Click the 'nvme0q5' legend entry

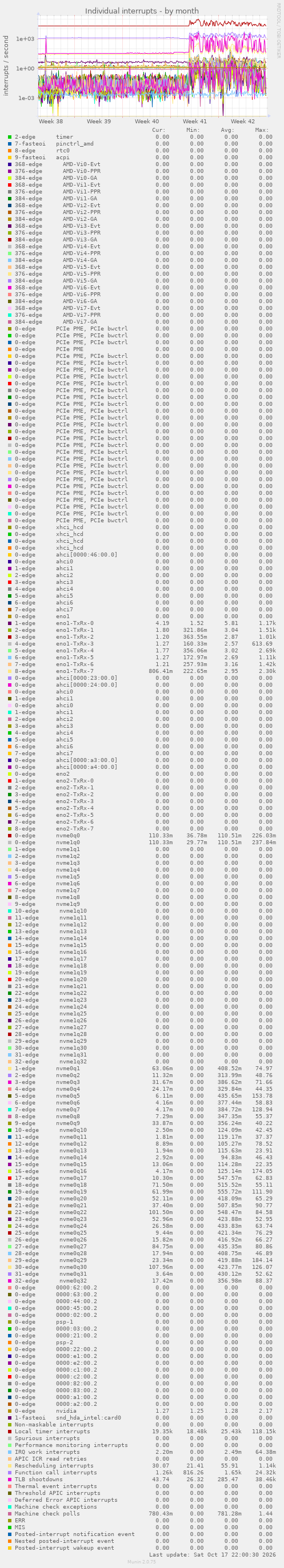67,1095
